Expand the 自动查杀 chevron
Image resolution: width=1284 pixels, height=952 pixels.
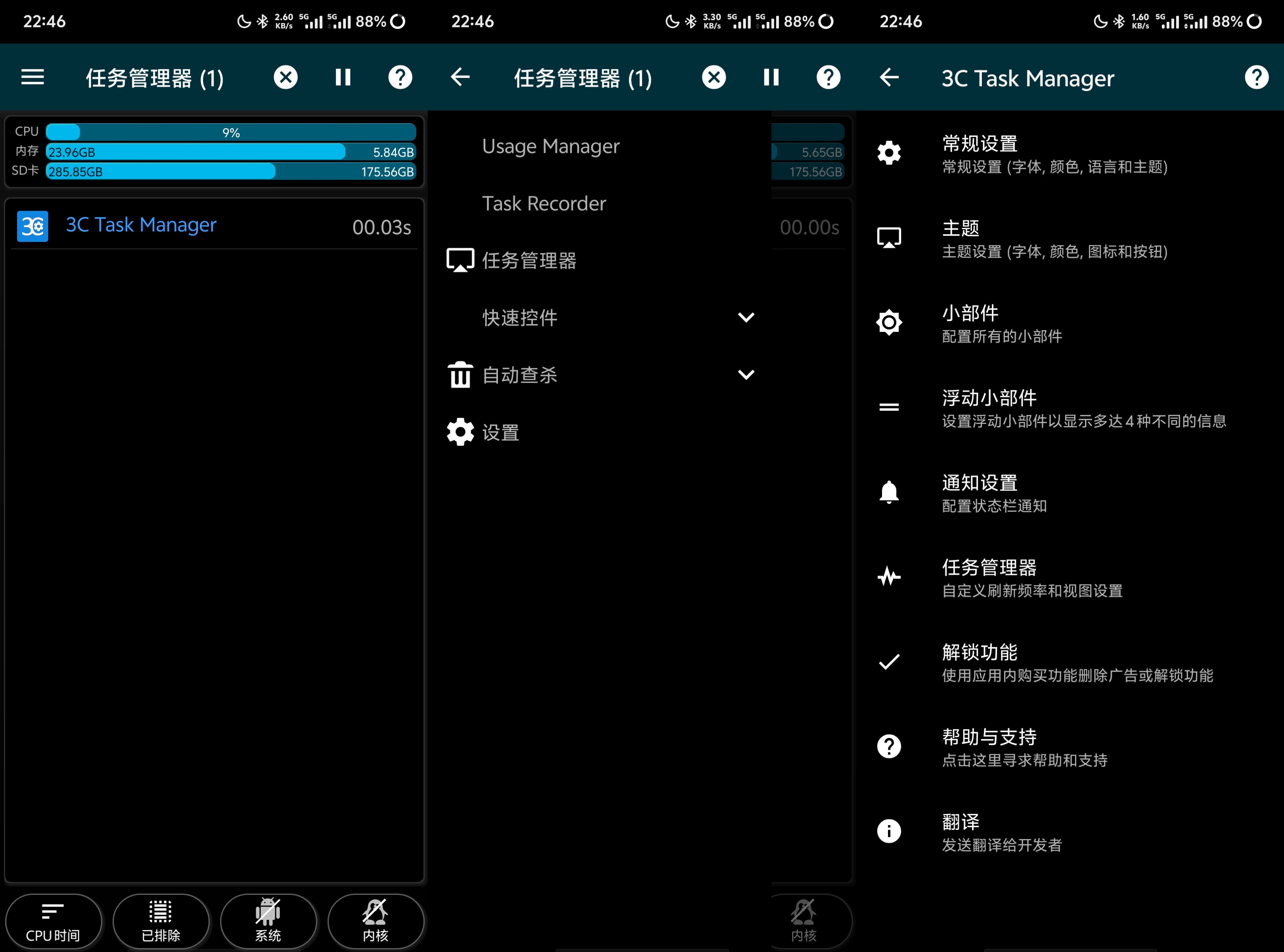(745, 375)
